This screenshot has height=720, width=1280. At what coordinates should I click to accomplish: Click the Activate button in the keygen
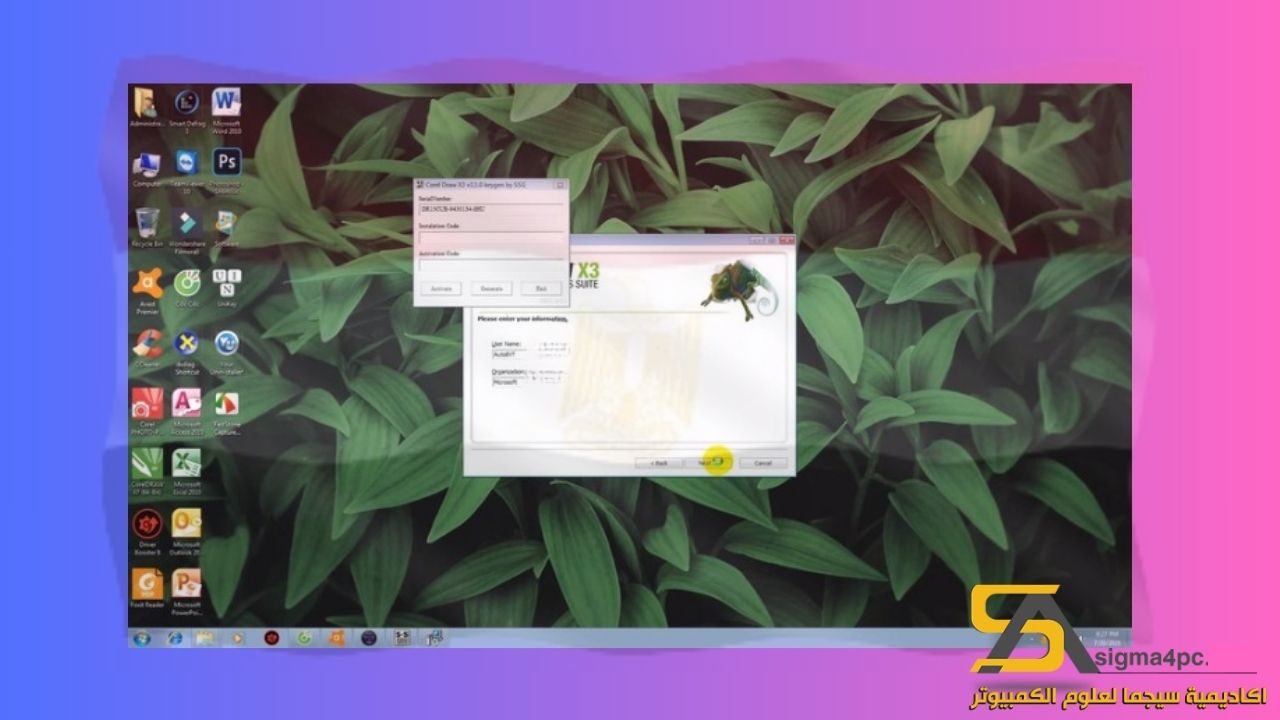point(441,288)
